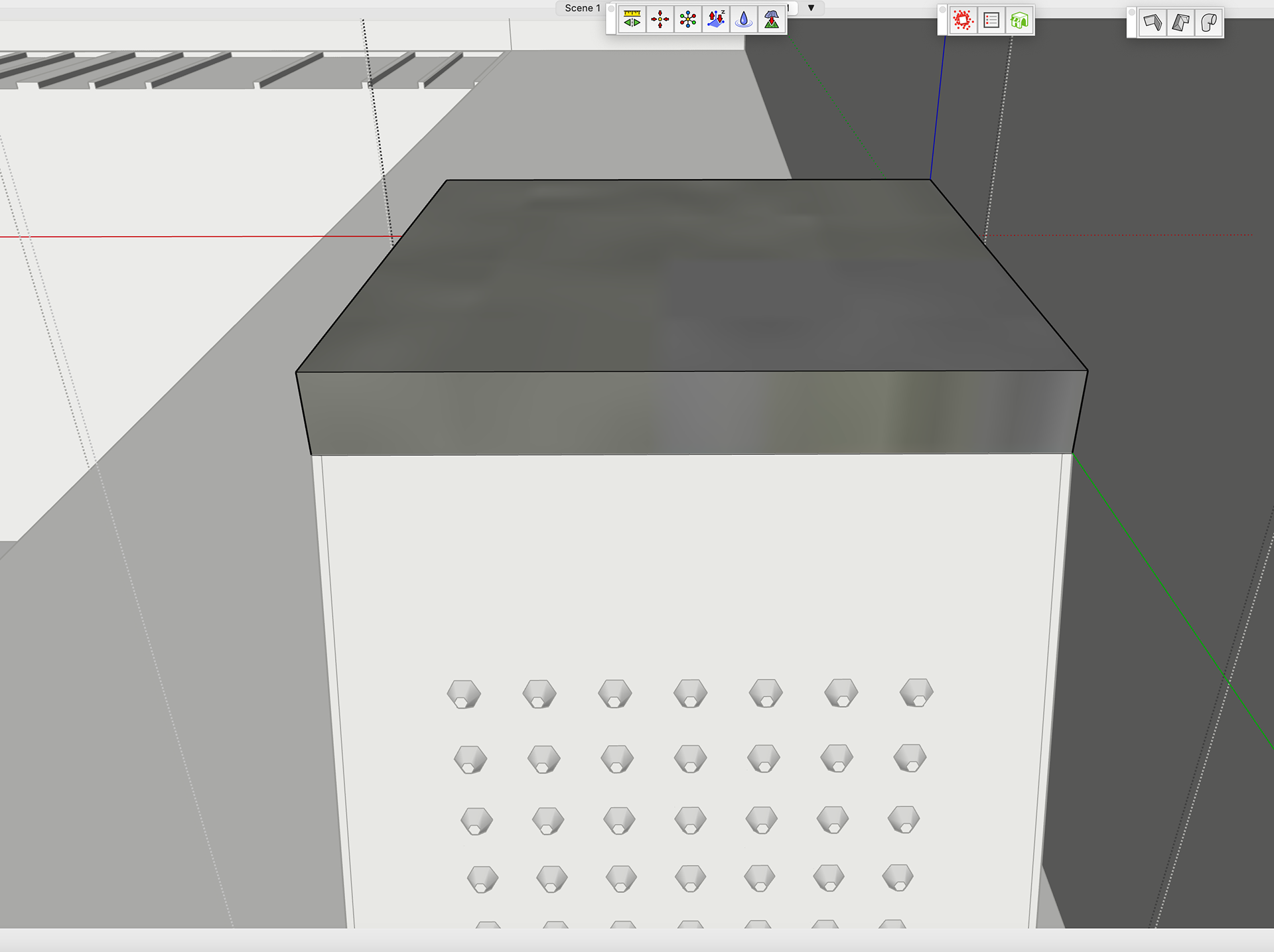Select the folded sheet bend tool
Screen dimensions: 1274x952
point(1153,23)
